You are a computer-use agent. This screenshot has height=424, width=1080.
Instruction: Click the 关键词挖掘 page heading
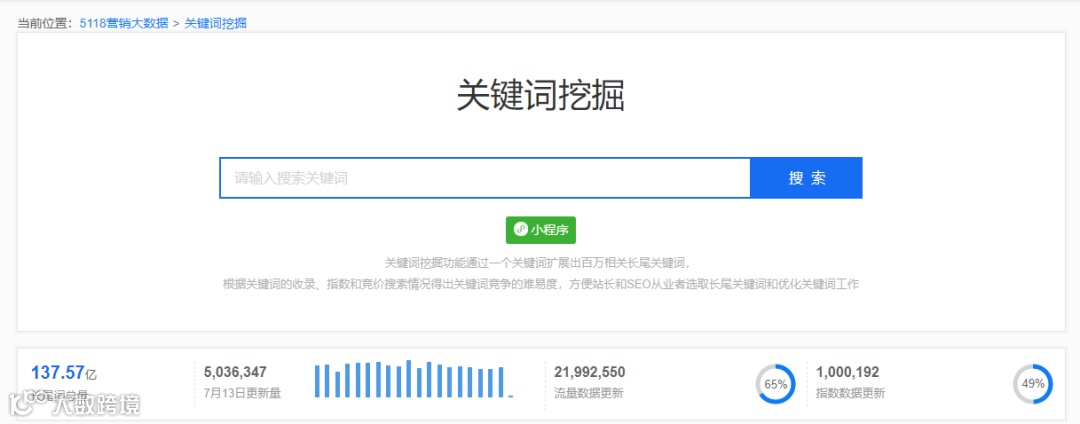point(541,96)
